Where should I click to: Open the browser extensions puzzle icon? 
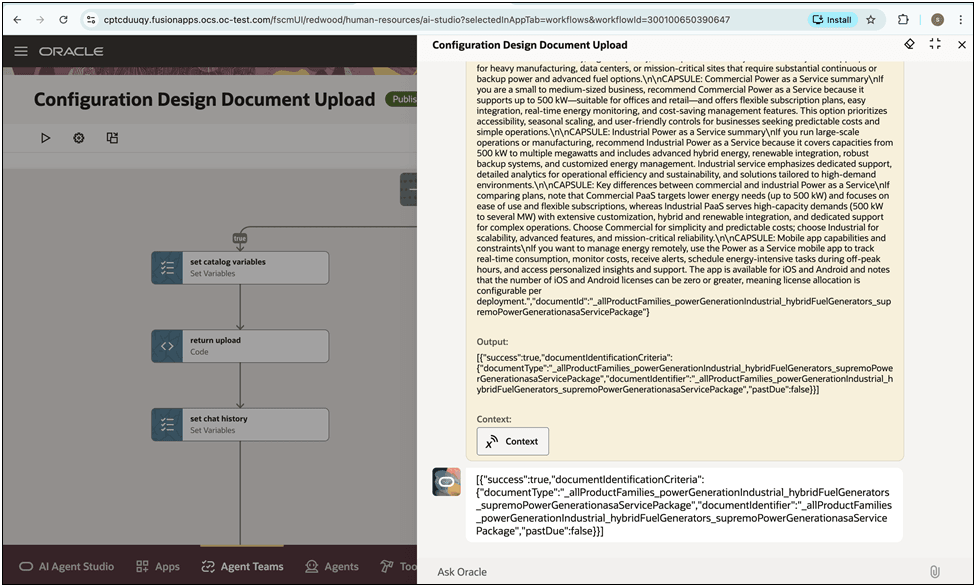[903, 20]
